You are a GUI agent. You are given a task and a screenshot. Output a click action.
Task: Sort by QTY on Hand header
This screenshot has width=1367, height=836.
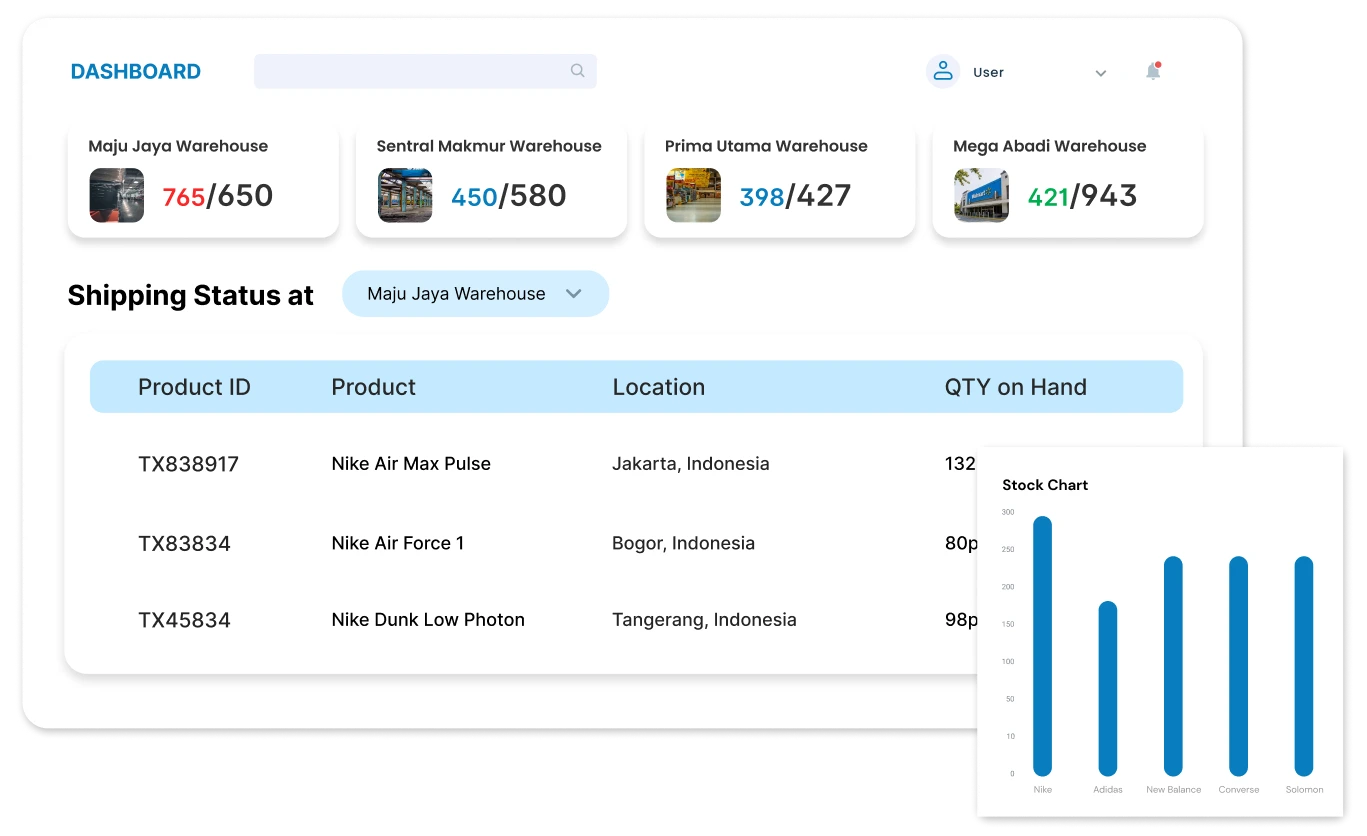point(1015,387)
